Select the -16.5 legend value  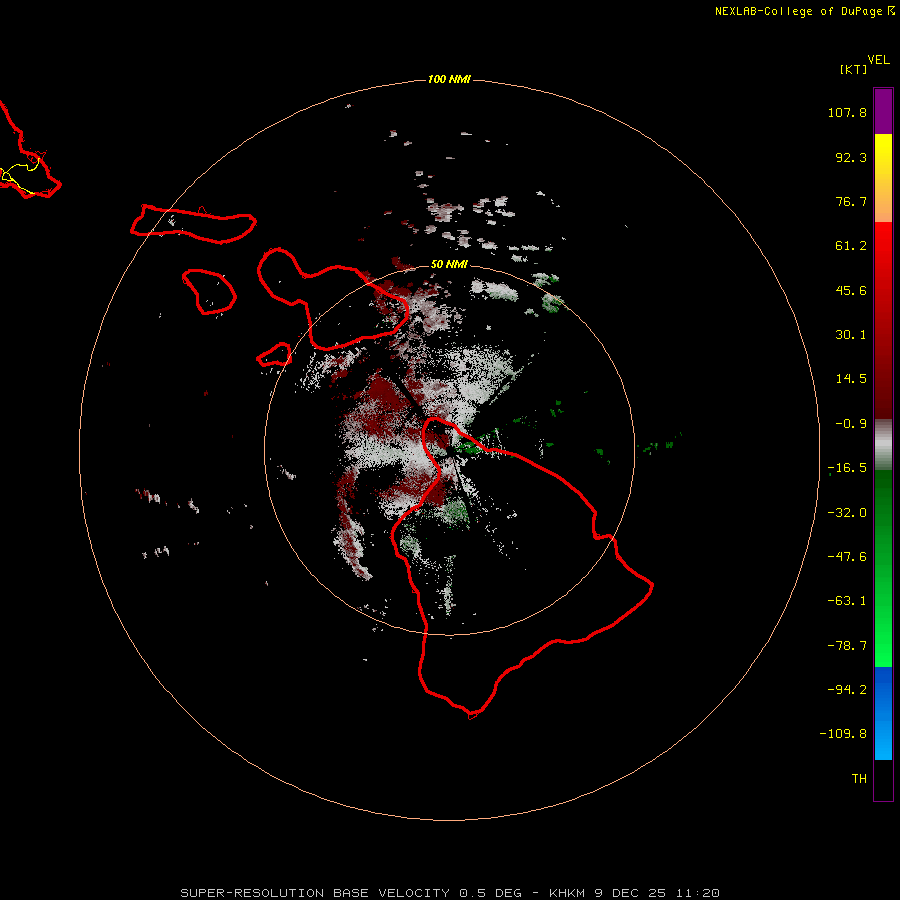[x=847, y=468]
